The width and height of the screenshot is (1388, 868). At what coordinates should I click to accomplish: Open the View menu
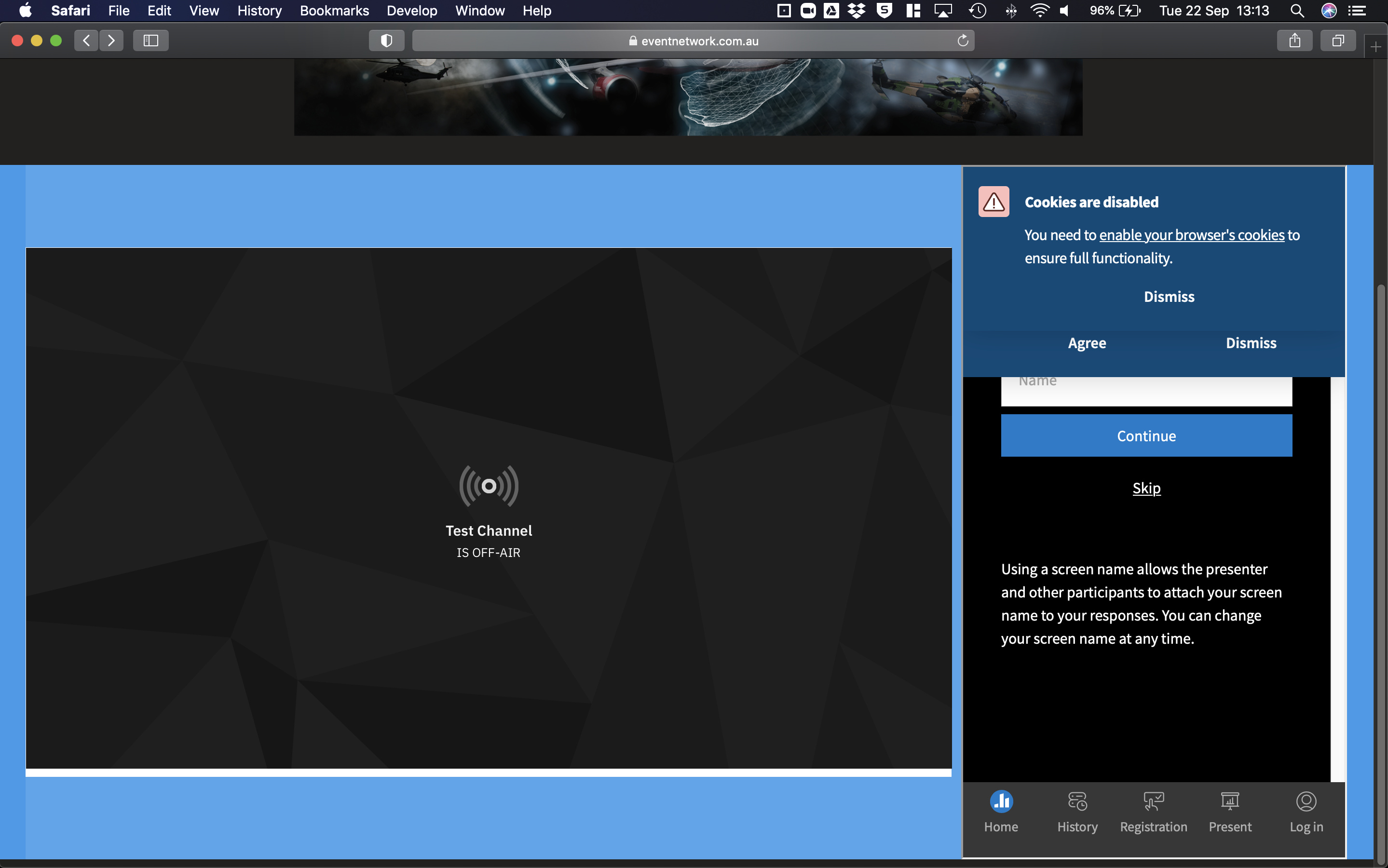[x=204, y=10]
